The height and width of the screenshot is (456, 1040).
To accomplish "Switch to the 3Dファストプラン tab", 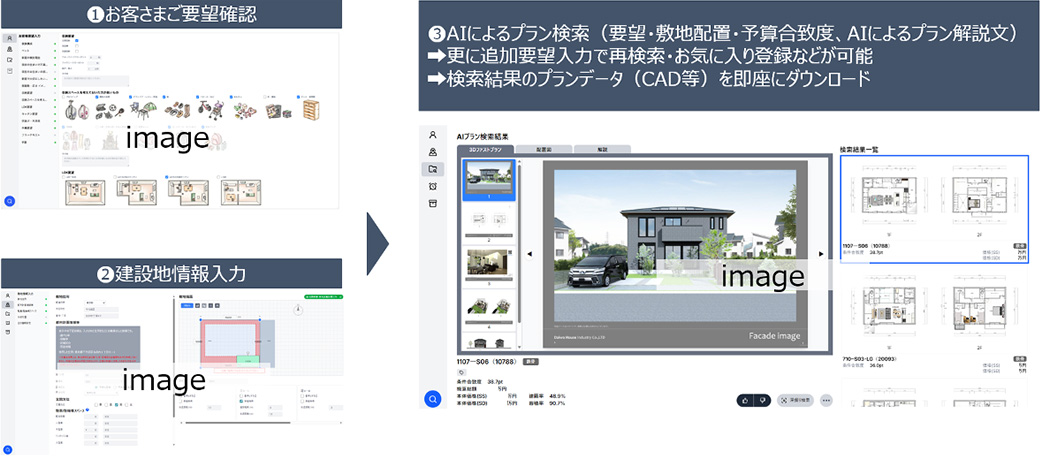I will point(486,148).
